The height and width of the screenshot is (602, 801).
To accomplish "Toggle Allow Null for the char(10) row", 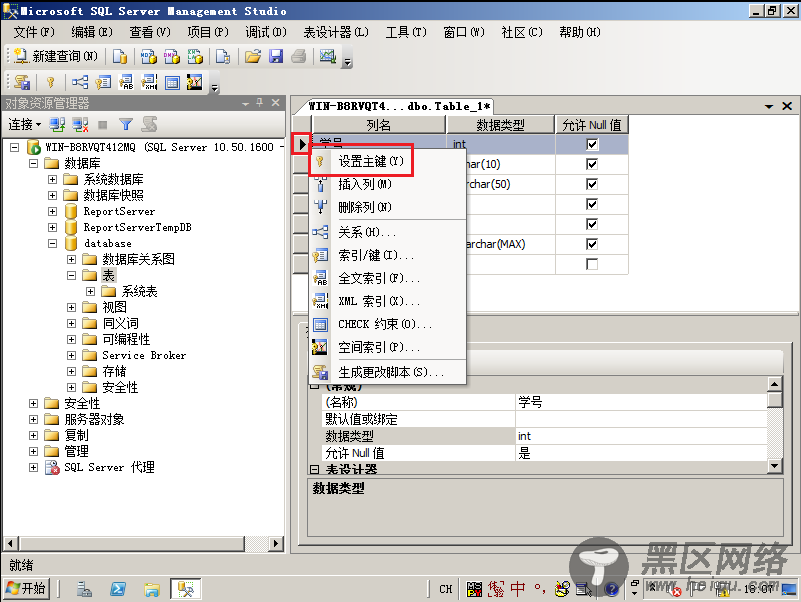I will click(592, 164).
